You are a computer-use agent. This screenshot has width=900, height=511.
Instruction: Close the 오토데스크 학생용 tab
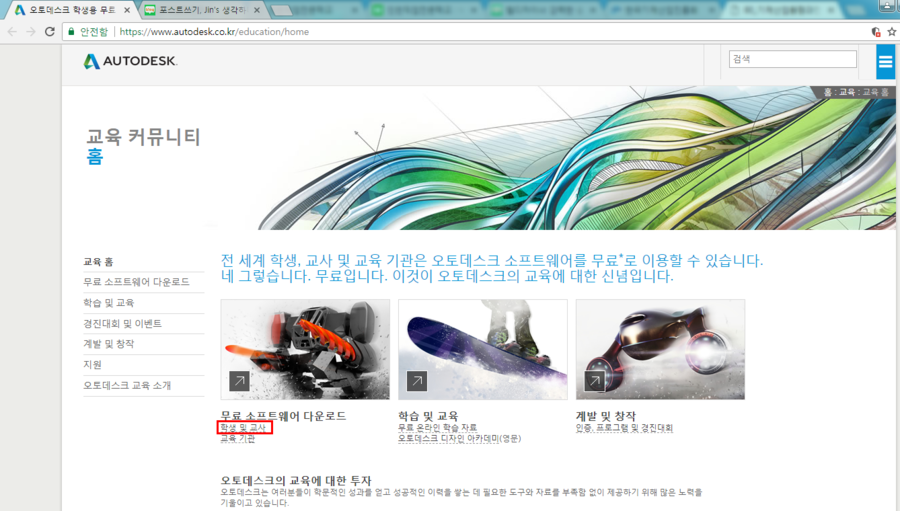(x=127, y=10)
